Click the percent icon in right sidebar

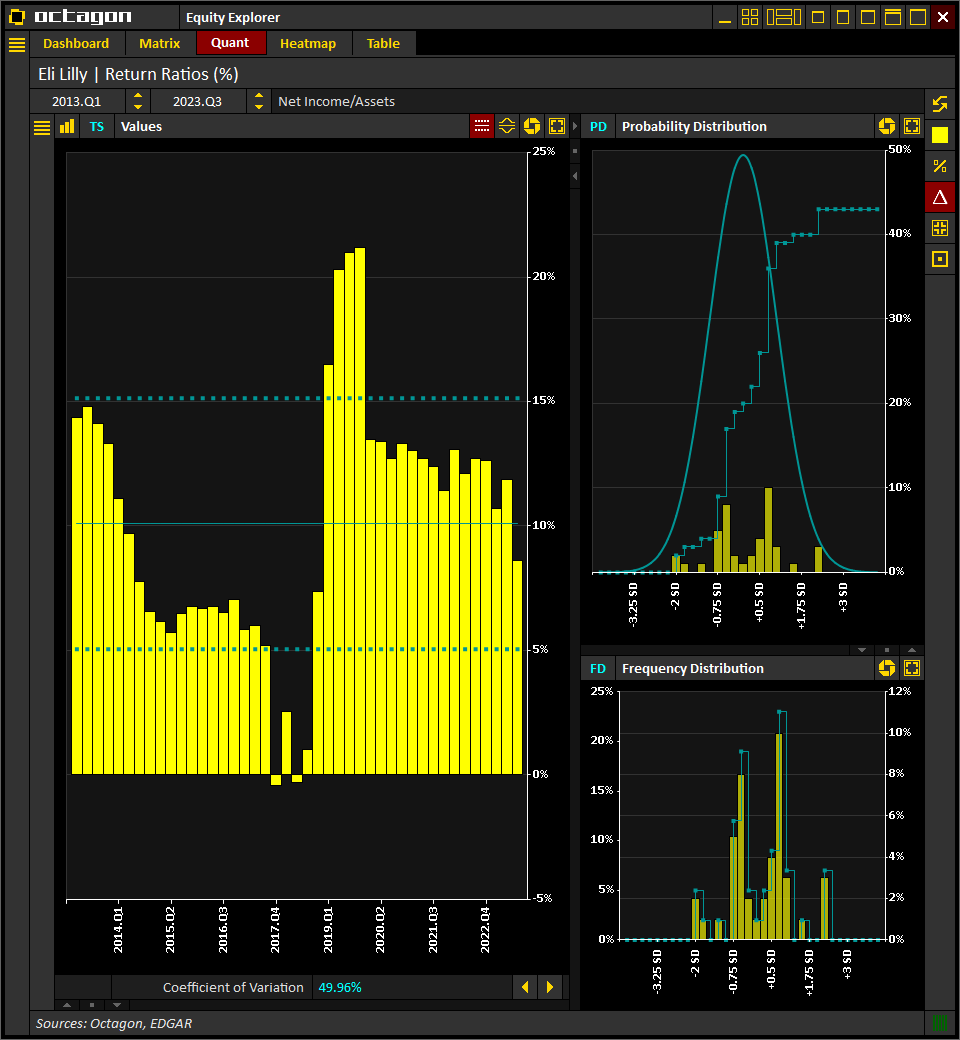(939, 166)
